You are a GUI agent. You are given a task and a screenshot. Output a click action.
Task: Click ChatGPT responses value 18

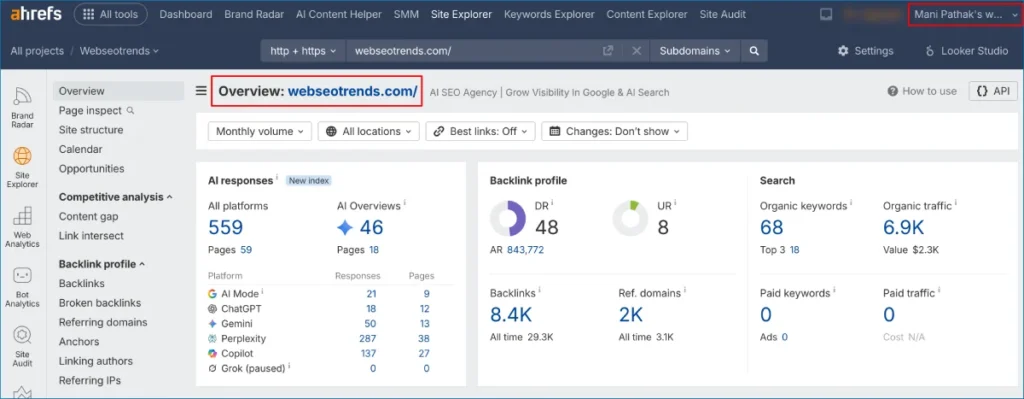371,309
